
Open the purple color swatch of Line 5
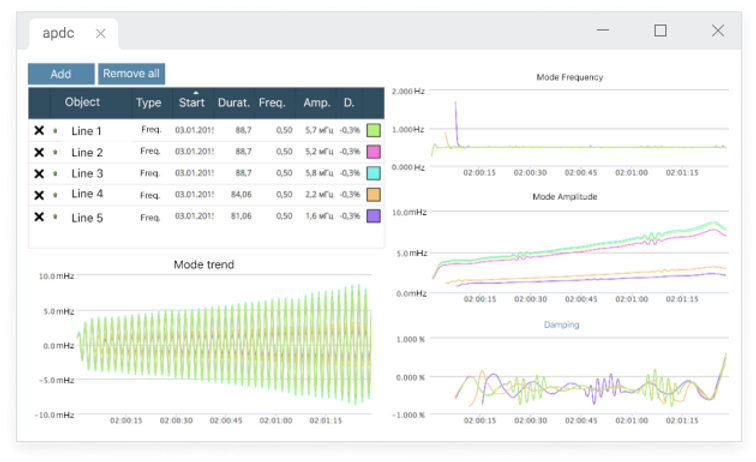tap(374, 216)
